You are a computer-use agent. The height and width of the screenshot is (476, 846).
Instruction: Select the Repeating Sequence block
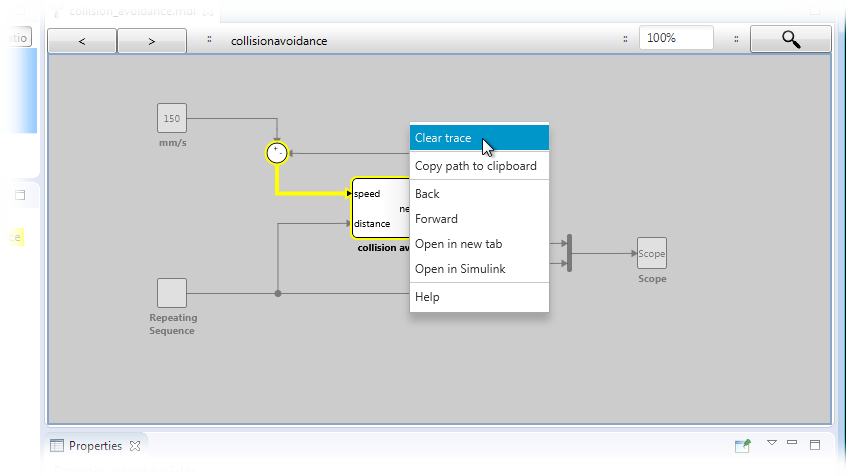172,293
